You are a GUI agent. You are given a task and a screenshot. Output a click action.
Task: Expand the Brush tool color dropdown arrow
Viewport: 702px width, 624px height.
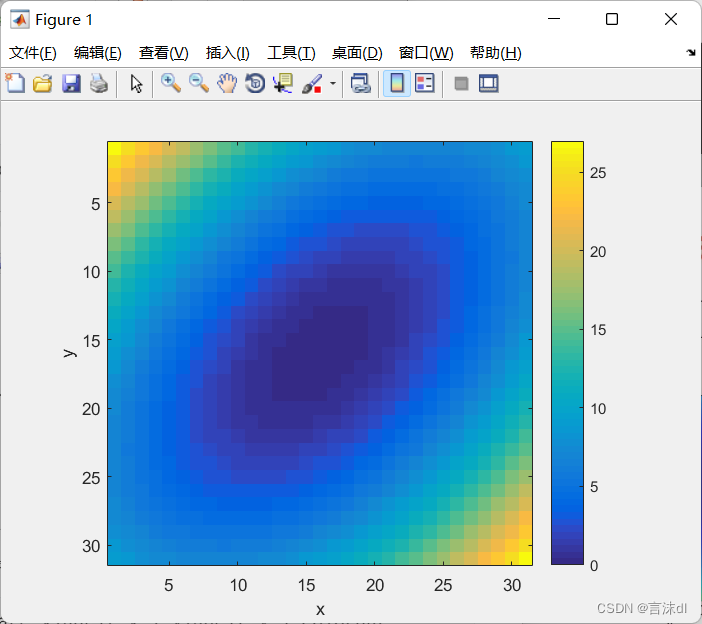(x=332, y=84)
